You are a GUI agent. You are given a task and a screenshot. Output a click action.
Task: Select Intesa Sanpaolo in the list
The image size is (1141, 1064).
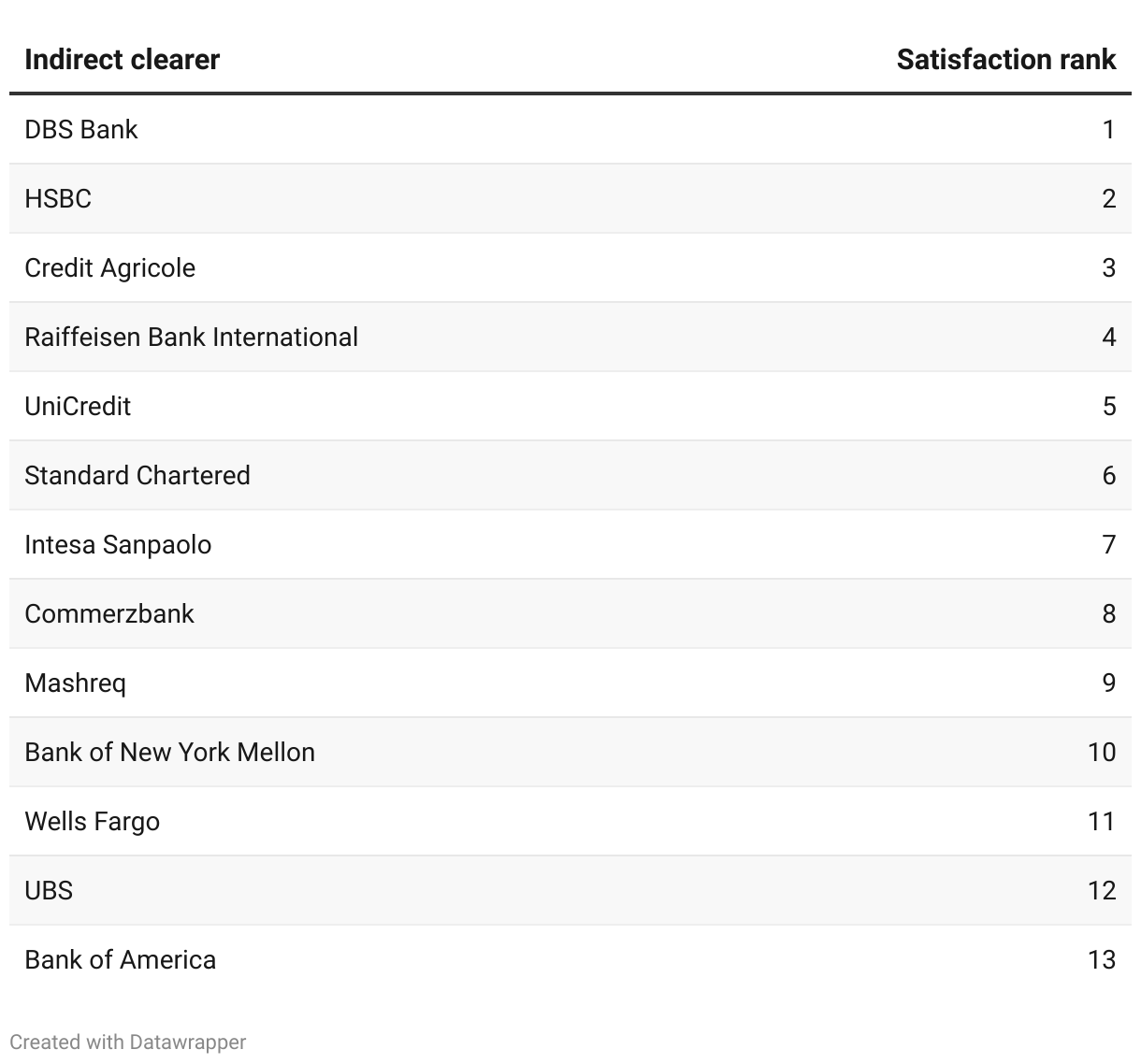coord(118,544)
